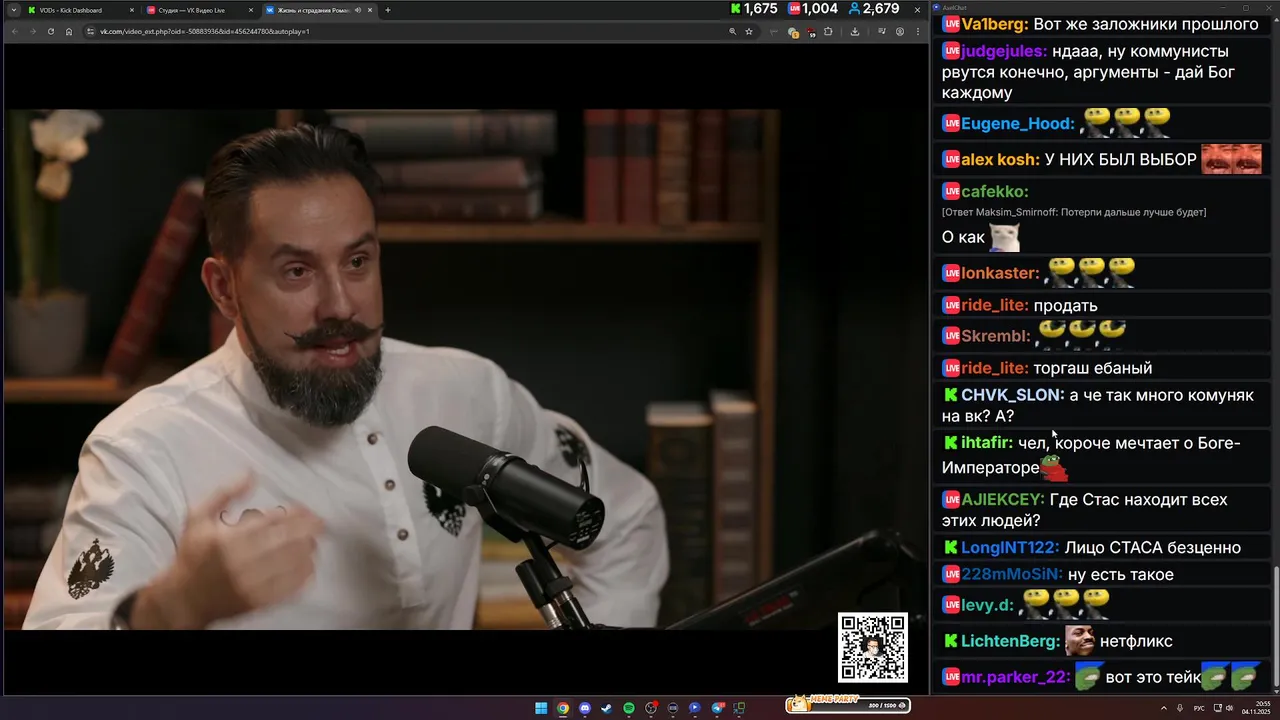Bookmark this page with the star
The width and height of the screenshot is (1280, 720).
tap(748, 31)
